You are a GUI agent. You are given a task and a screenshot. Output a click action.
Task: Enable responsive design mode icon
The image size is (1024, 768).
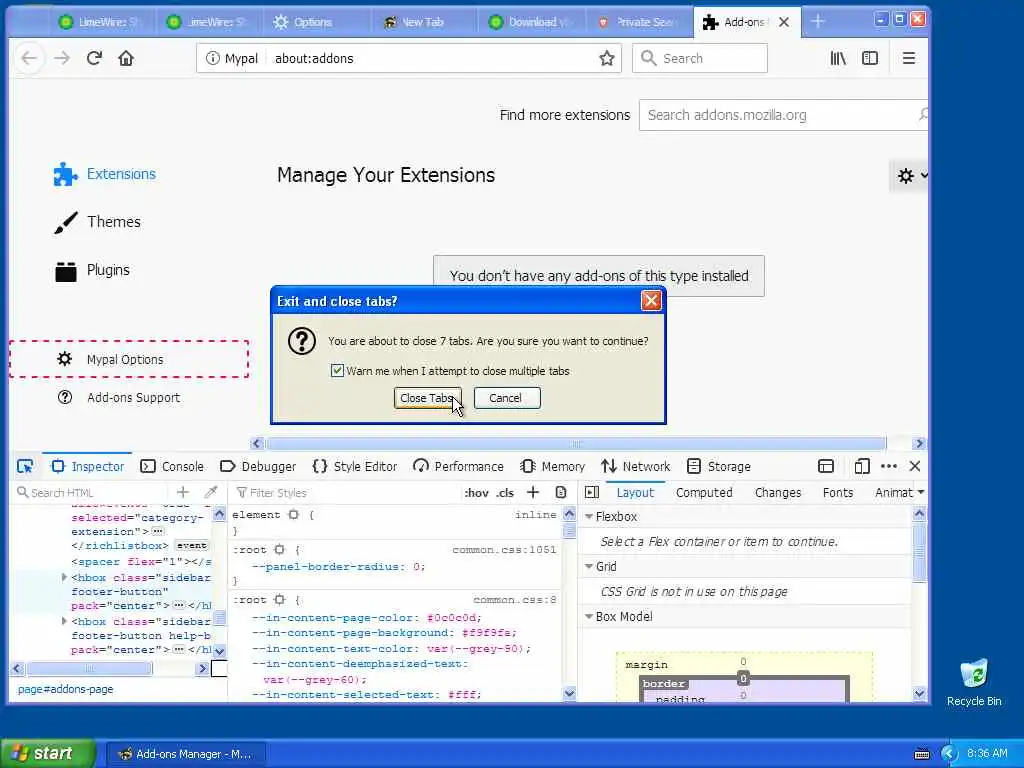point(861,466)
